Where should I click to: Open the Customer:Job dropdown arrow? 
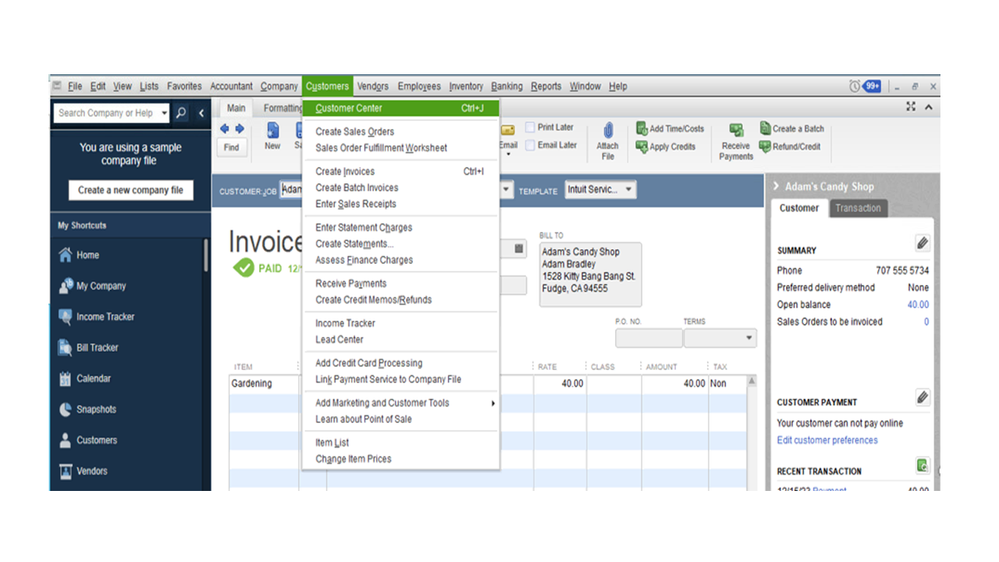[506, 189]
